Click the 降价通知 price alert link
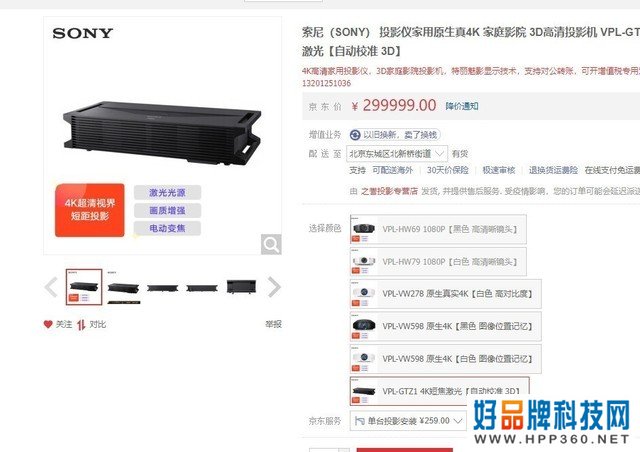Viewport: 640px width, 452px height. [x=462, y=106]
